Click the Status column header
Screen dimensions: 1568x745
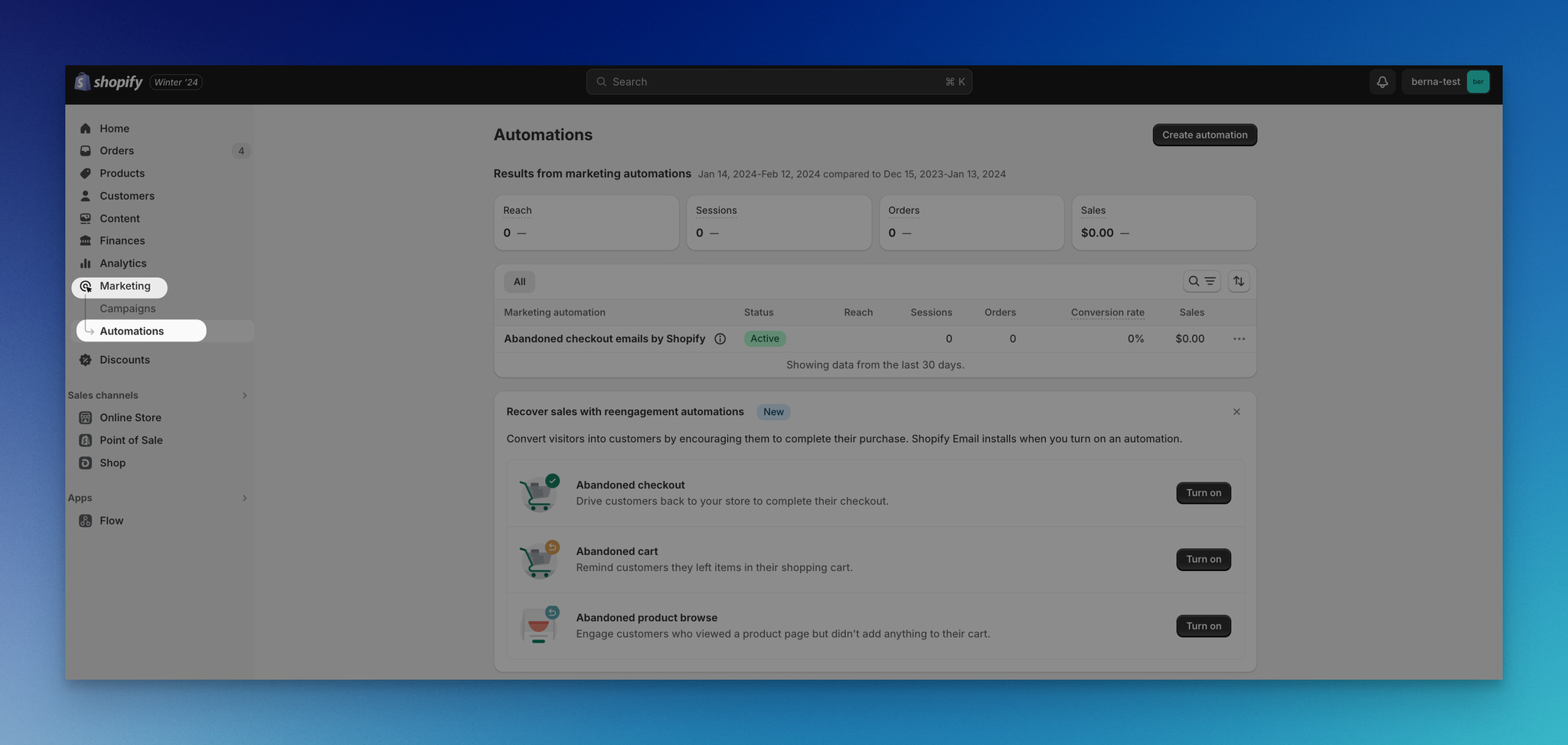[x=759, y=312]
